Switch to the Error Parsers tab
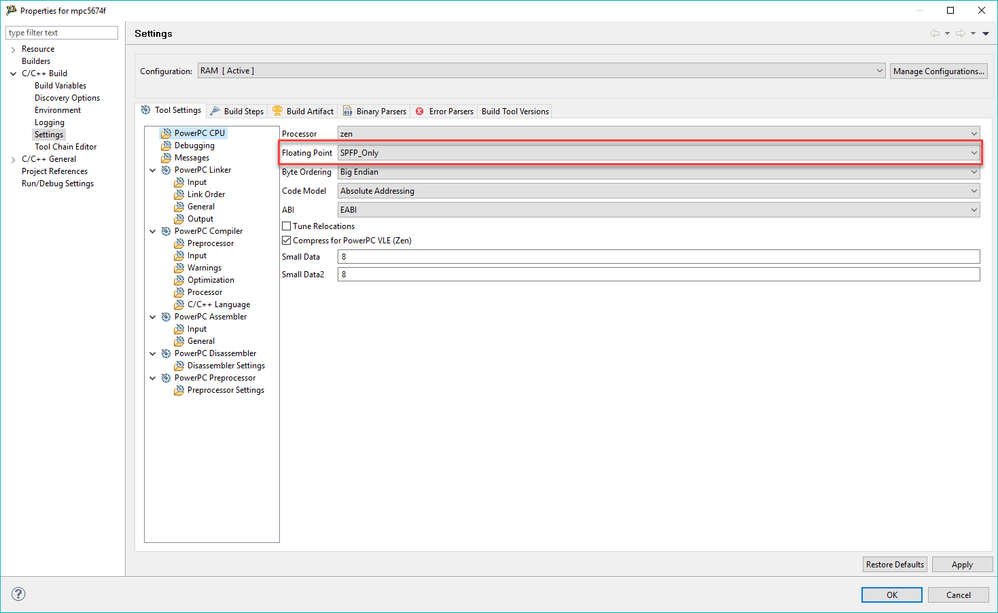 [x=444, y=111]
